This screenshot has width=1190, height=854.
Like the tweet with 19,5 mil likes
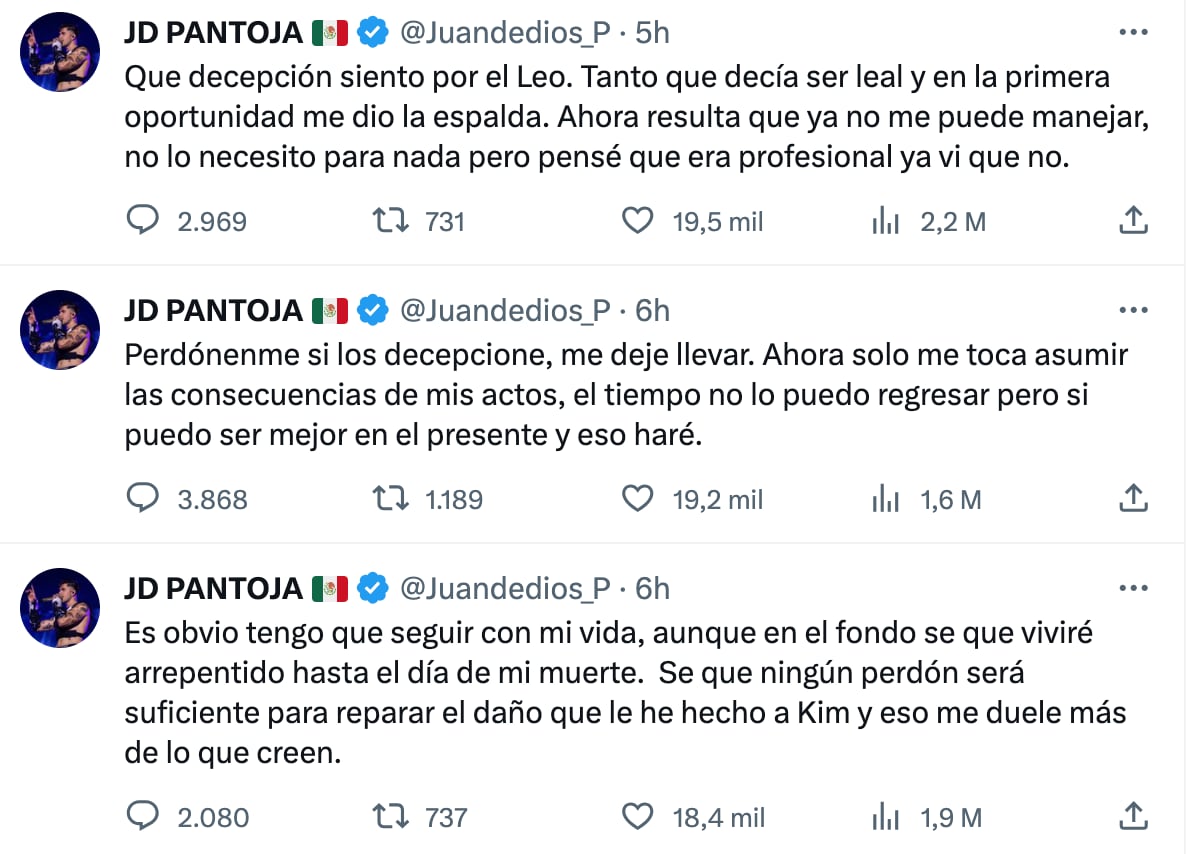pyautogui.click(x=637, y=220)
